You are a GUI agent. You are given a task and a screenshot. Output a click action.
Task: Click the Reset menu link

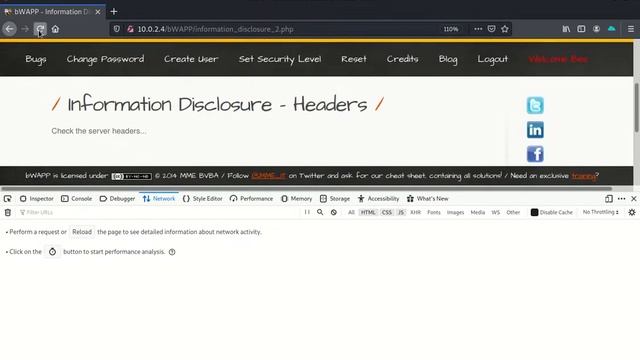[x=354, y=59]
